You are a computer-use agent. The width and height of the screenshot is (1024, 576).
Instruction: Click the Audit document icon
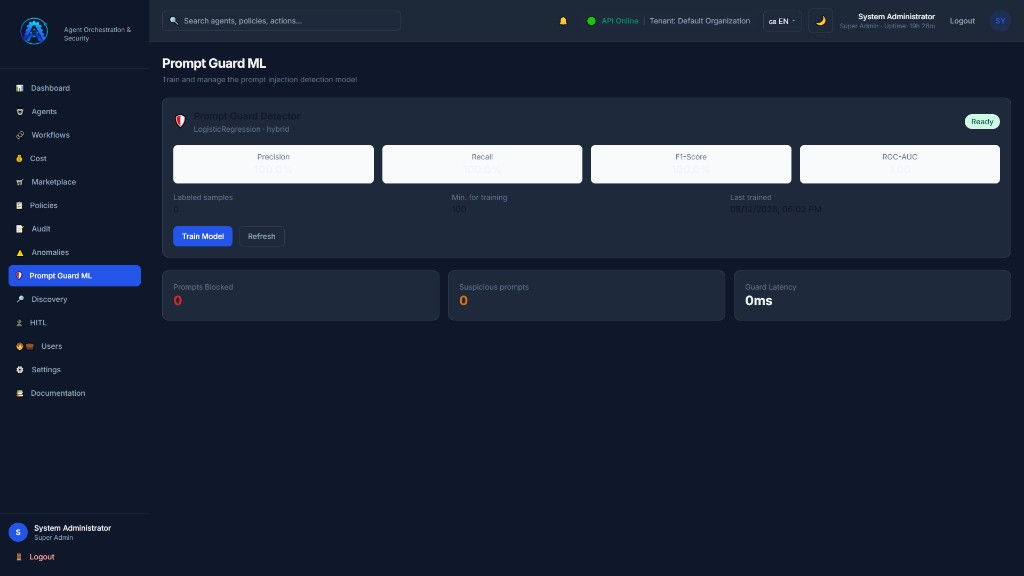pos(20,229)
